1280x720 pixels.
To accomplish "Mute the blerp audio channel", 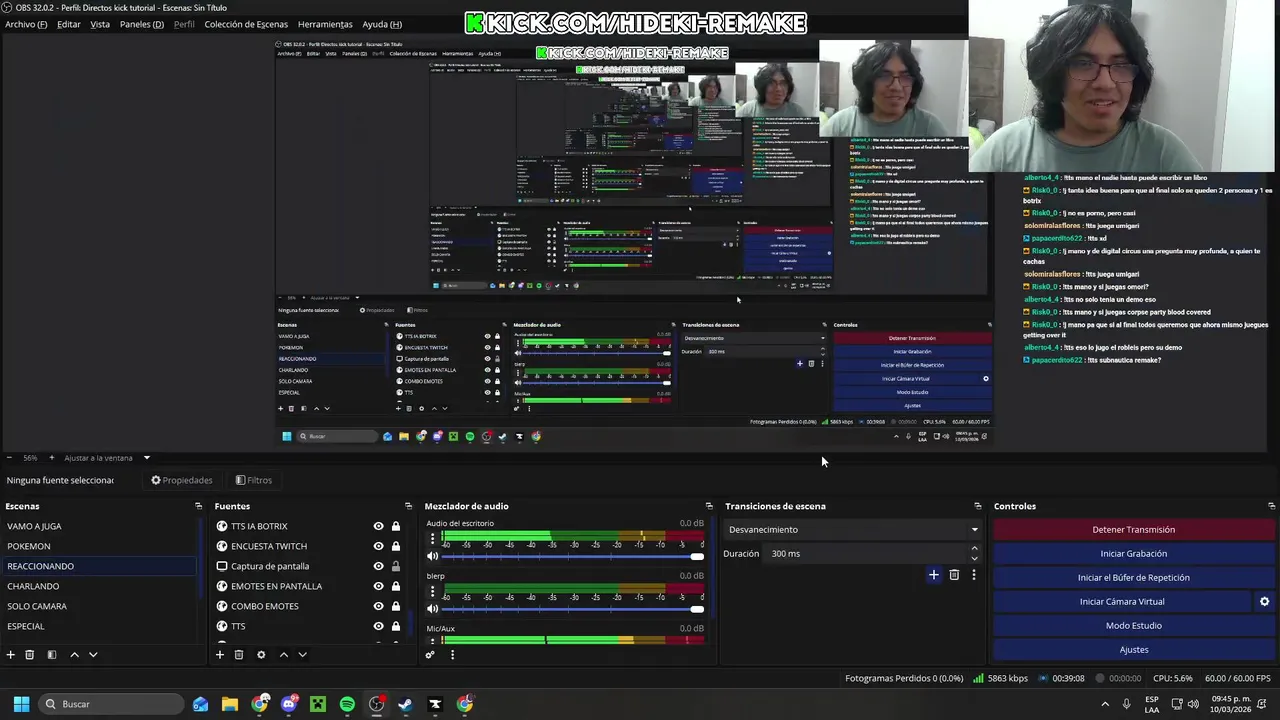I will [433, 609].
